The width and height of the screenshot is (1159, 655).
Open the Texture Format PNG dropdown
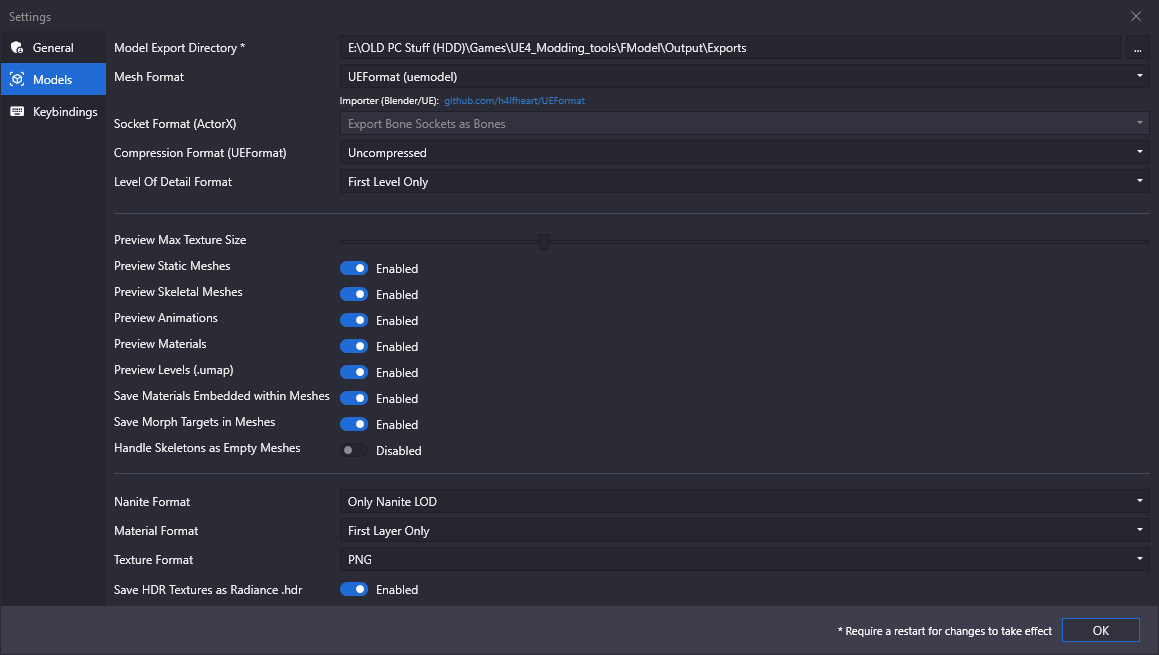click(744, 560)
